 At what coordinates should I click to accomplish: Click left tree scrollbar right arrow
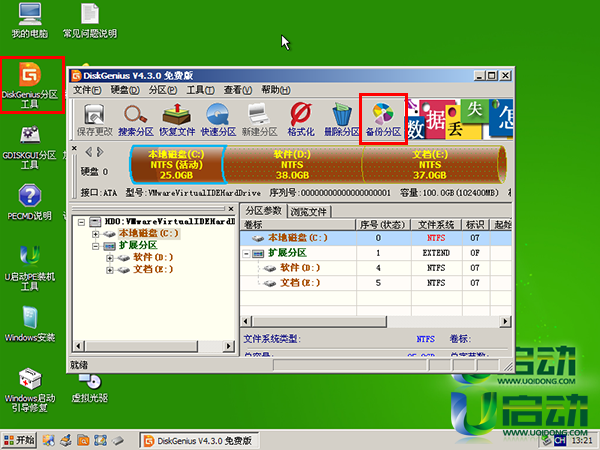(228, 346)
